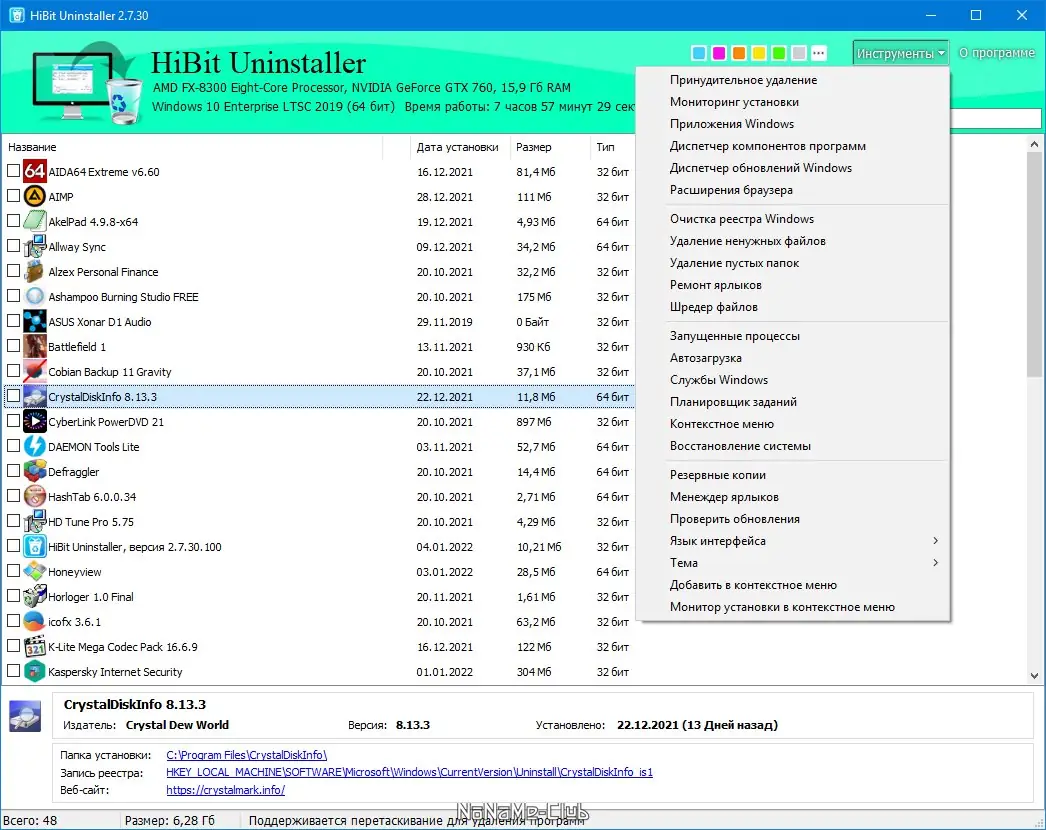Pick the yellow color theme swatch
Viewport: 1046px width, 830px height.
coord(759,53)
